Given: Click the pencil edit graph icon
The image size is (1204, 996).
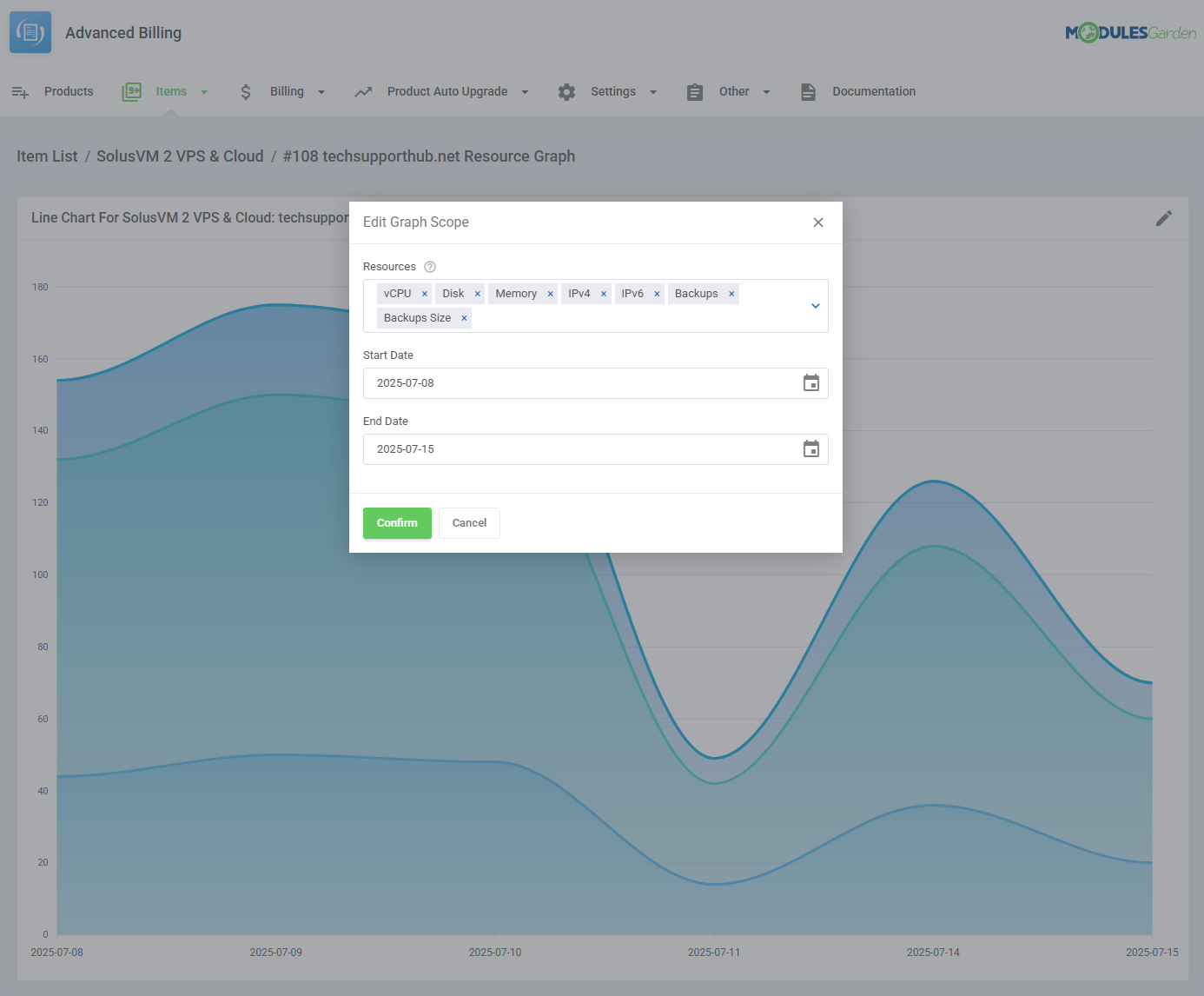Looking at the screenshot, I should click(1164, 218).
